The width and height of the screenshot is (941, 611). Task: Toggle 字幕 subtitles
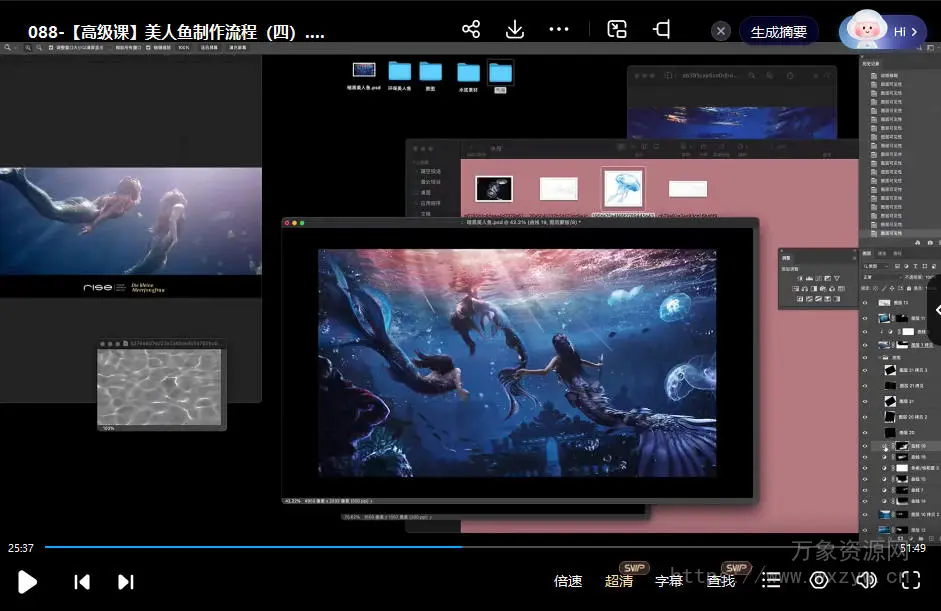point(669,581)
